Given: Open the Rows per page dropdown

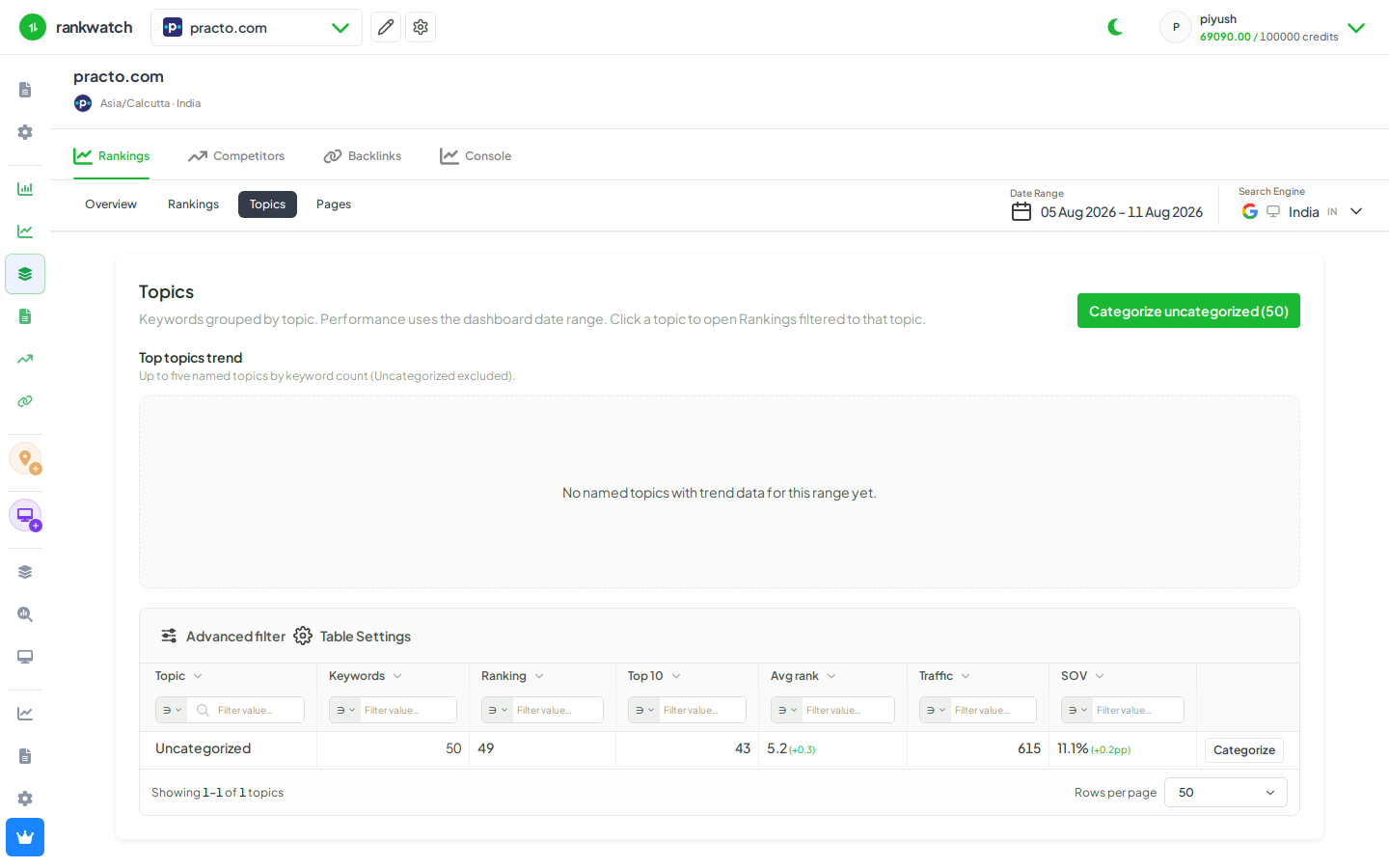Looking at the screenshot, I should [x=1226, y=793].
